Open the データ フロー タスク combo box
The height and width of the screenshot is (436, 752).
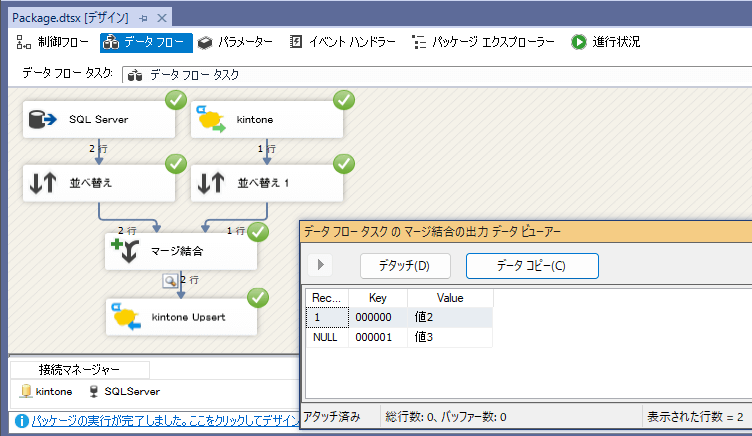(x=437, y=75)
